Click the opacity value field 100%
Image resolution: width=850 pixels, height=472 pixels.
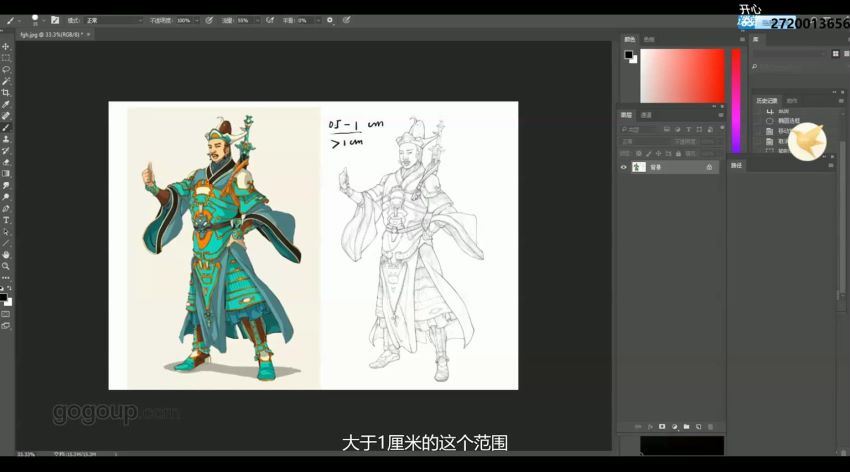[x=184, y=21]
